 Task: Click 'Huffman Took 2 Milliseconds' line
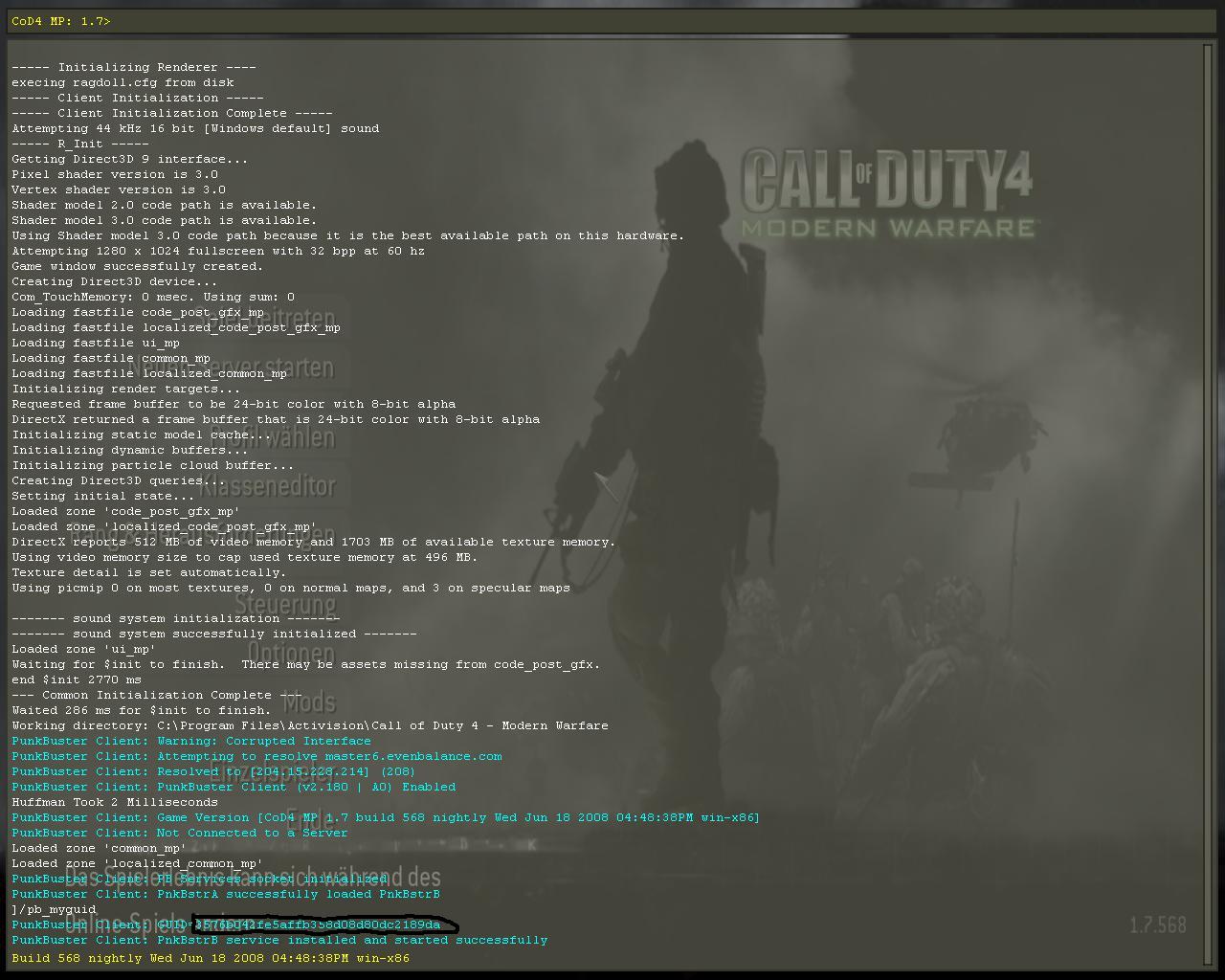[x=115, y=802]
